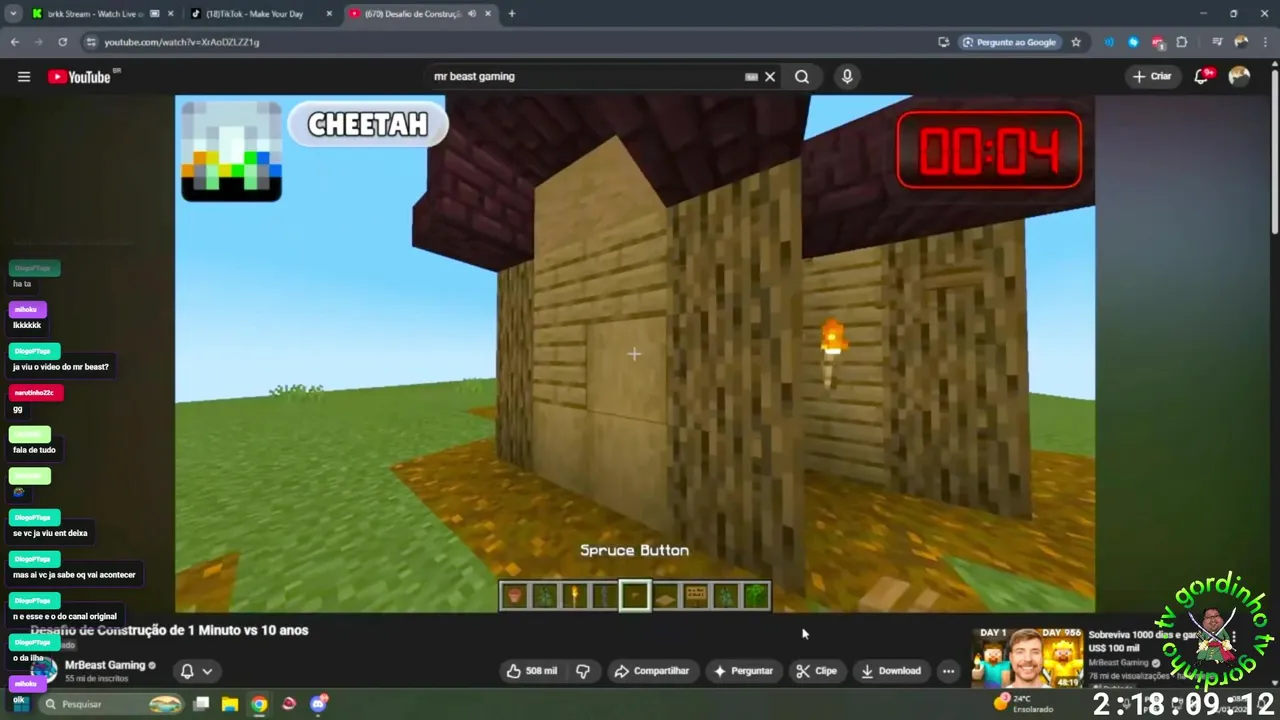
Task: Open the on-screen keyboard in search box
Action: (751, 77)
